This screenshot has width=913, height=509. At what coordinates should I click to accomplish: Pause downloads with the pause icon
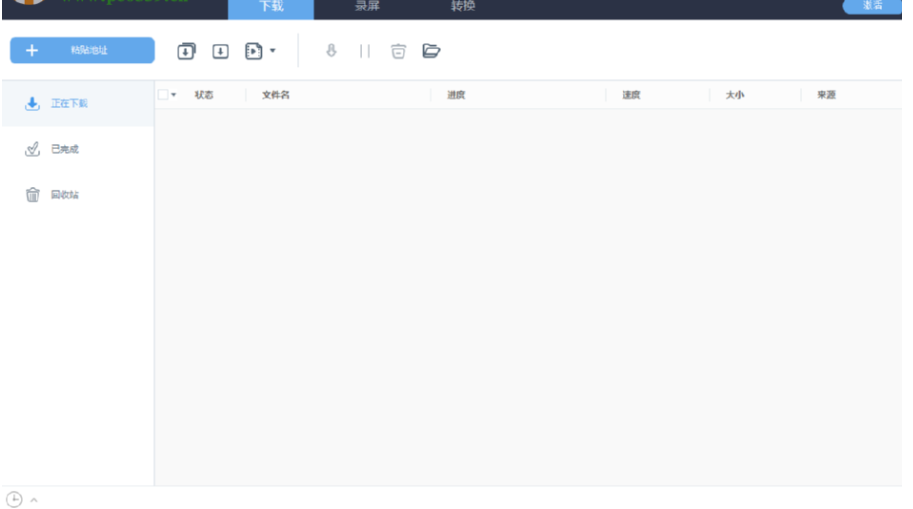(x=365, y=51)
